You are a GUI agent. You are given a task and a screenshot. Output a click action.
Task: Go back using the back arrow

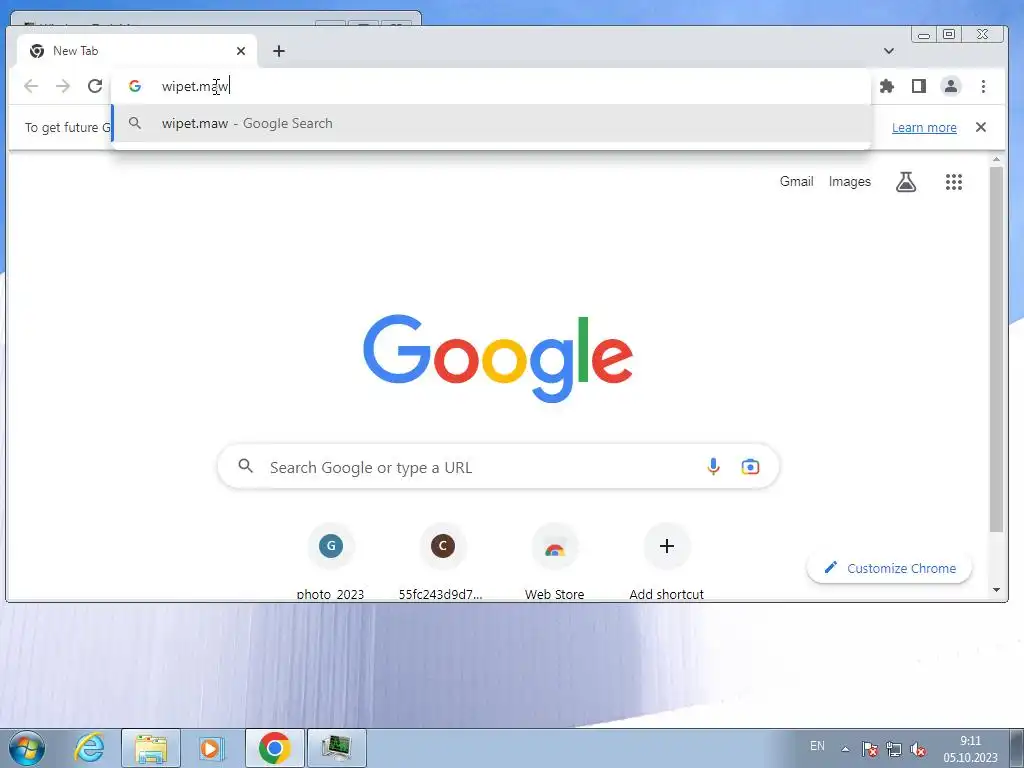31,86
